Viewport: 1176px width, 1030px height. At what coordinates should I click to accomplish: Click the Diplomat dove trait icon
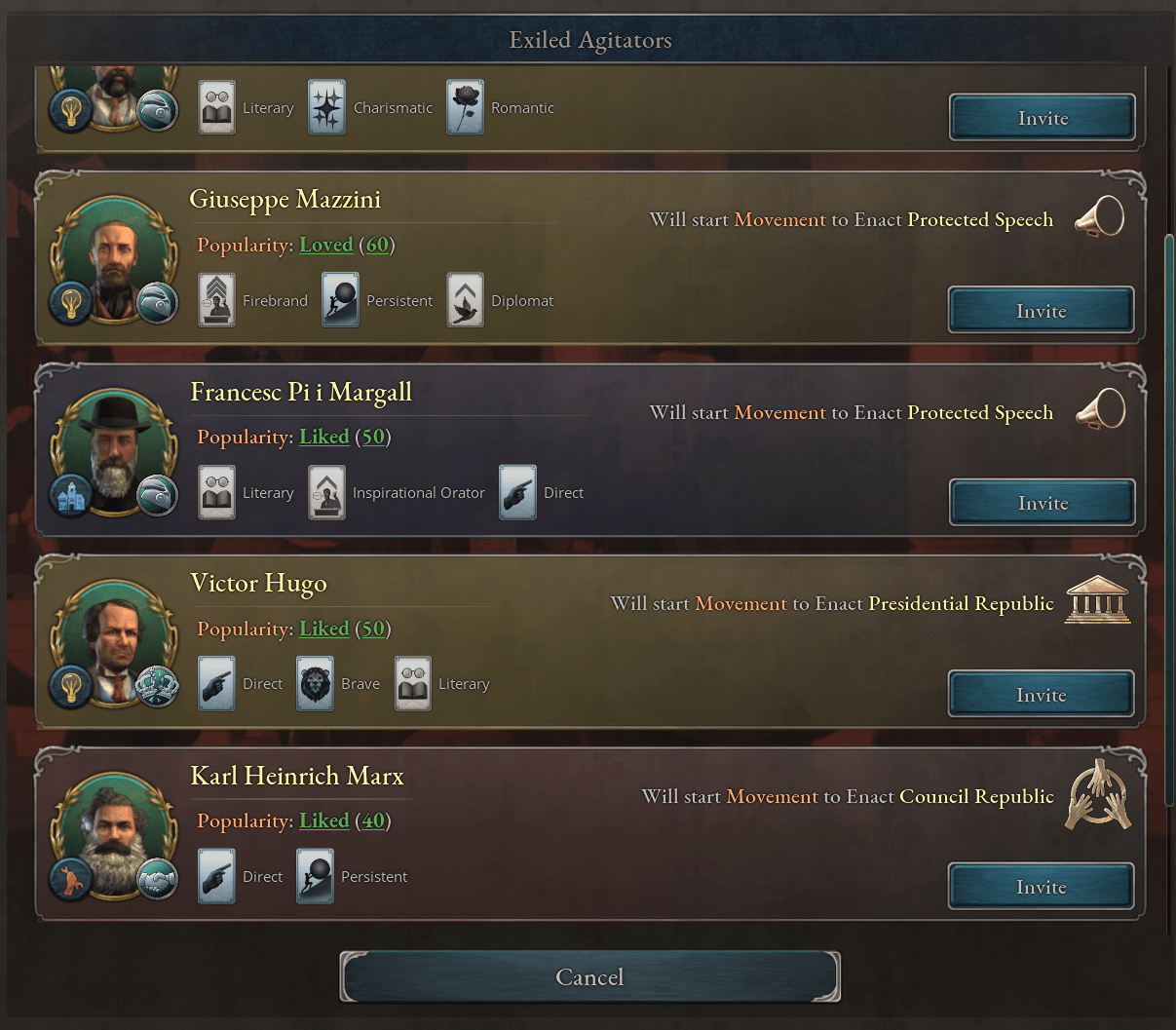[465, 300]
